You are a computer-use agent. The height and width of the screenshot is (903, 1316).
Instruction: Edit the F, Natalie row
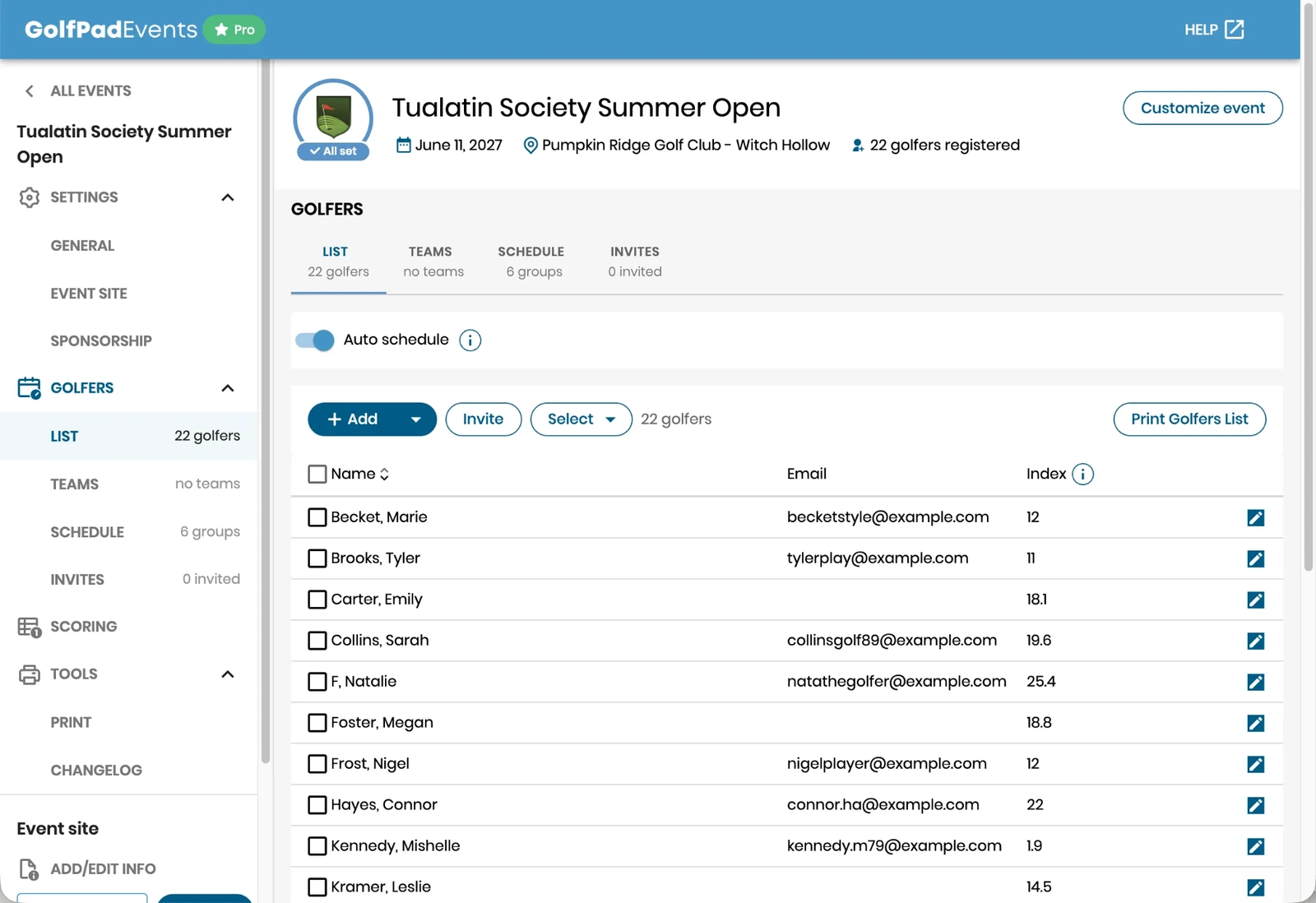[1255, 682]
